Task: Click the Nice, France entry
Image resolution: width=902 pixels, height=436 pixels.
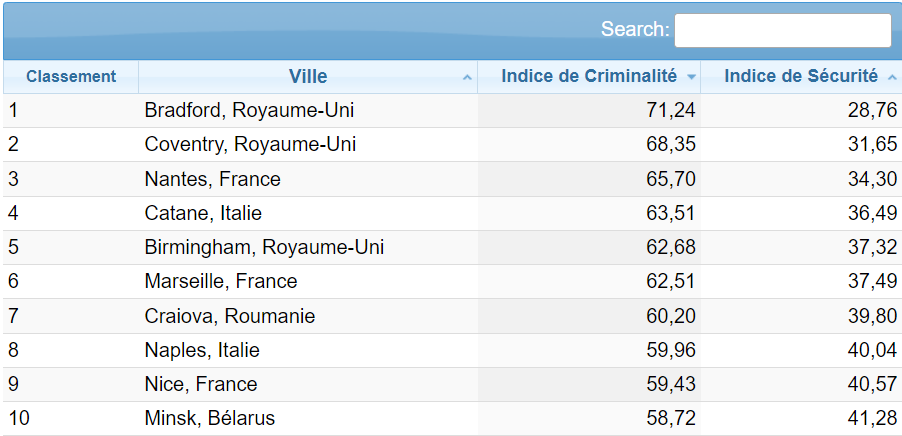Action: pyautogui.click(x=201, y=384)
